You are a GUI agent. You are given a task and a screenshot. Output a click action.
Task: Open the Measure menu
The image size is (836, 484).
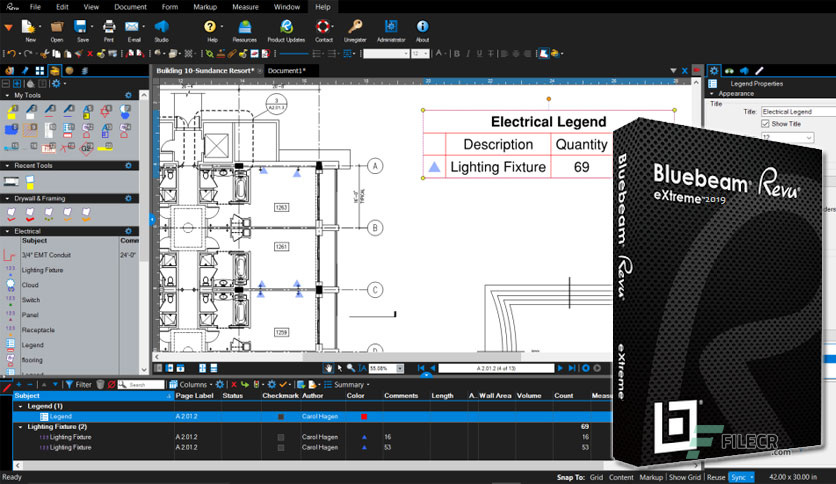tap(245, 7)
